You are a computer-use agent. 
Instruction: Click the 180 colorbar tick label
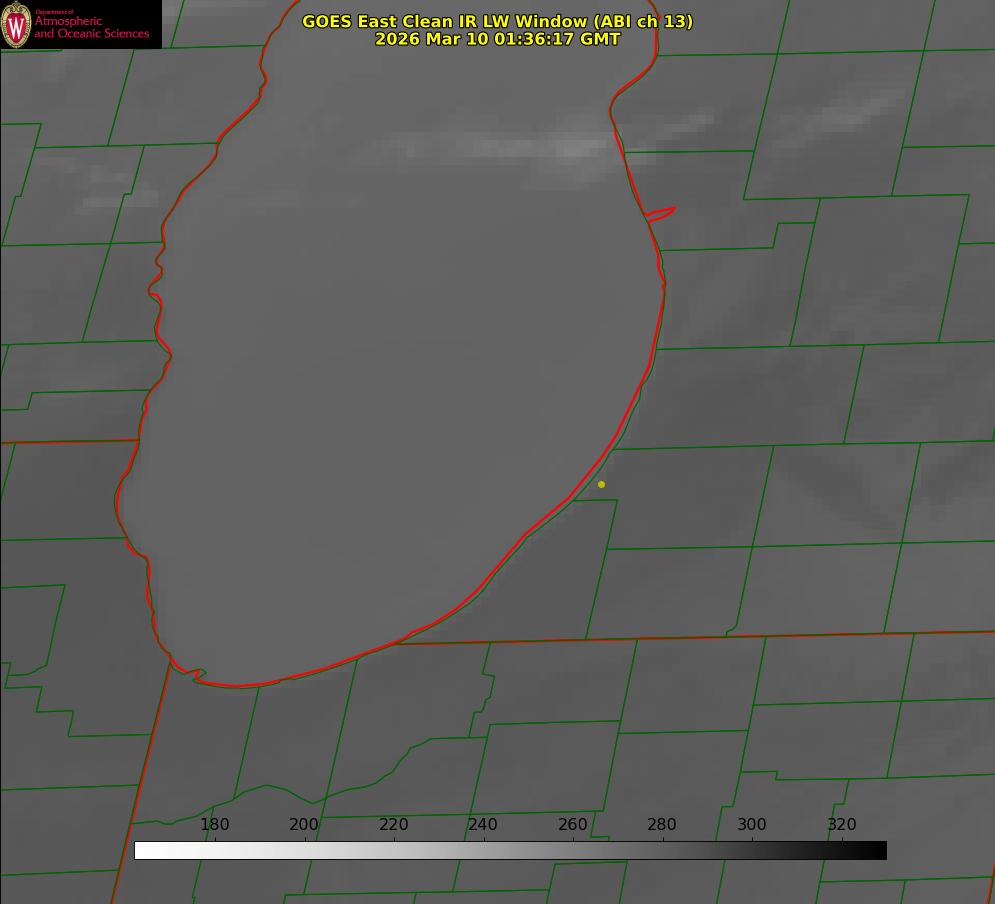coord(214,825)
